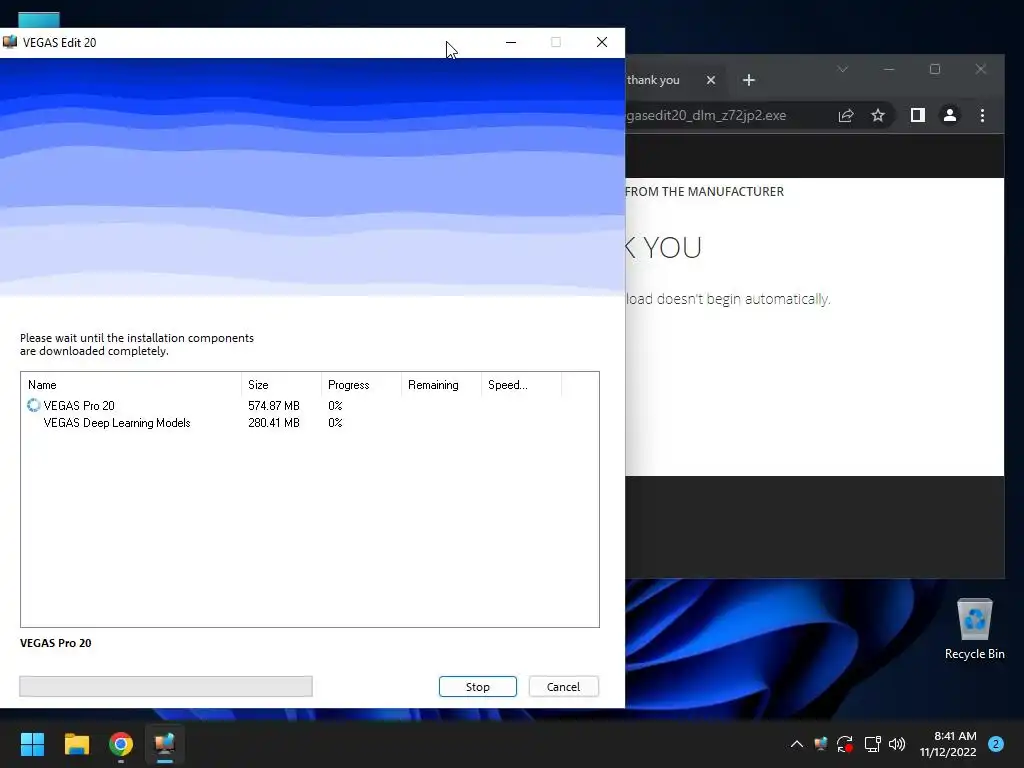Sort downloads by the Size column header
This screenshot has width=1024, height=768.
coord(281,385)
